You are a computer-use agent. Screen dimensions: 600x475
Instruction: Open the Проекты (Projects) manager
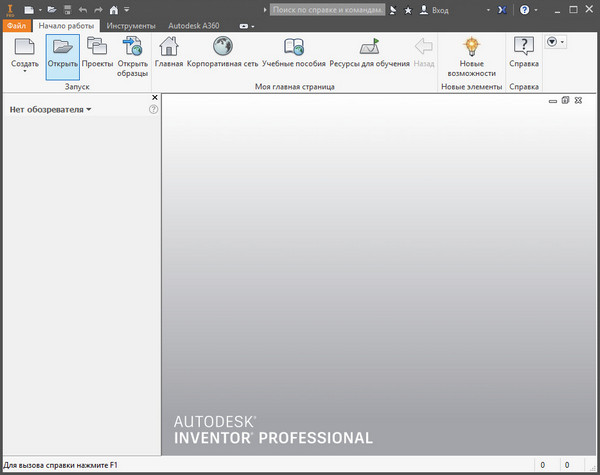click(x=97, y=52)
